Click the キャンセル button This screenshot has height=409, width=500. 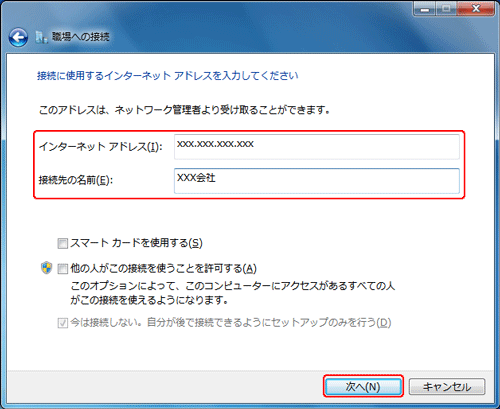coord(447,387)
